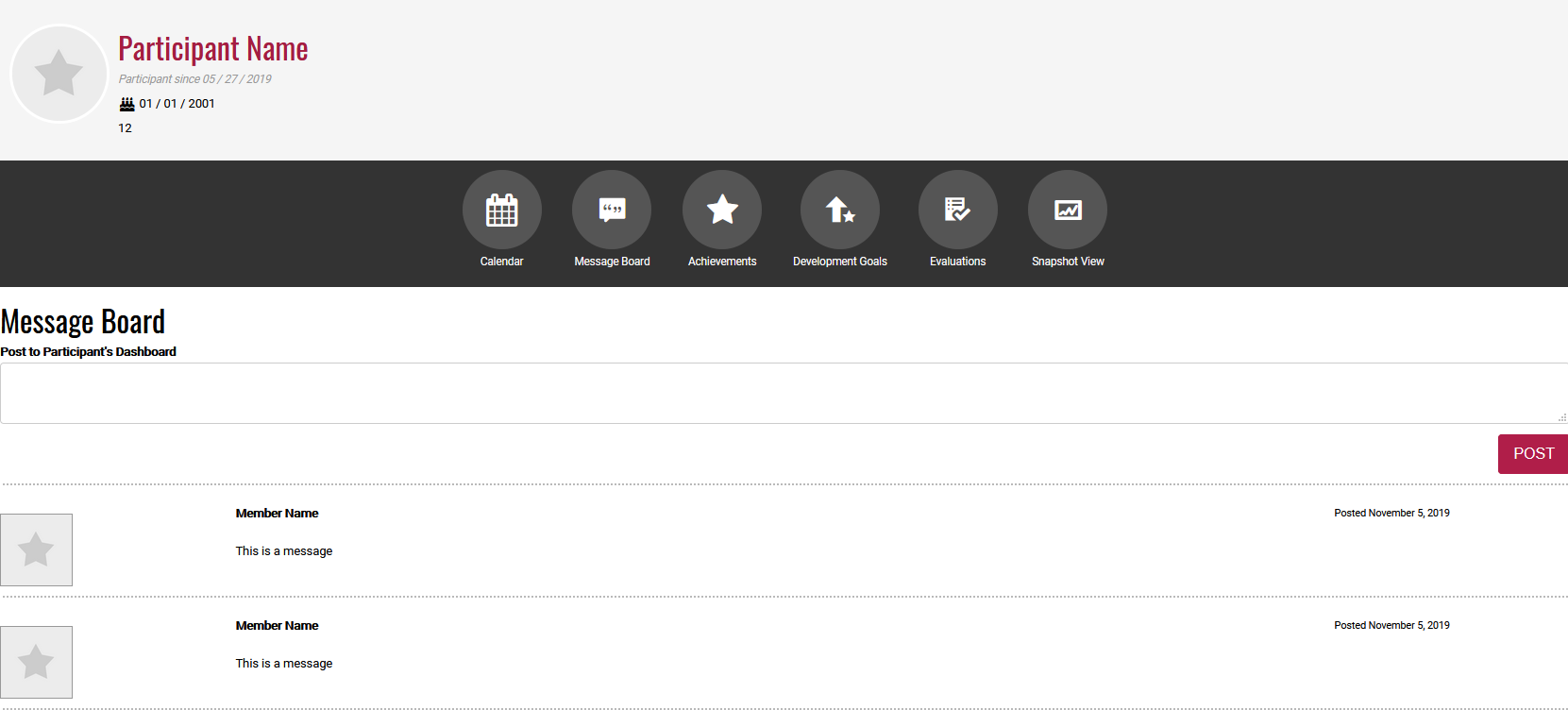This screenshot has width=1568, height=710.
Task: Click the birthday cake icon
Action: 126,104
